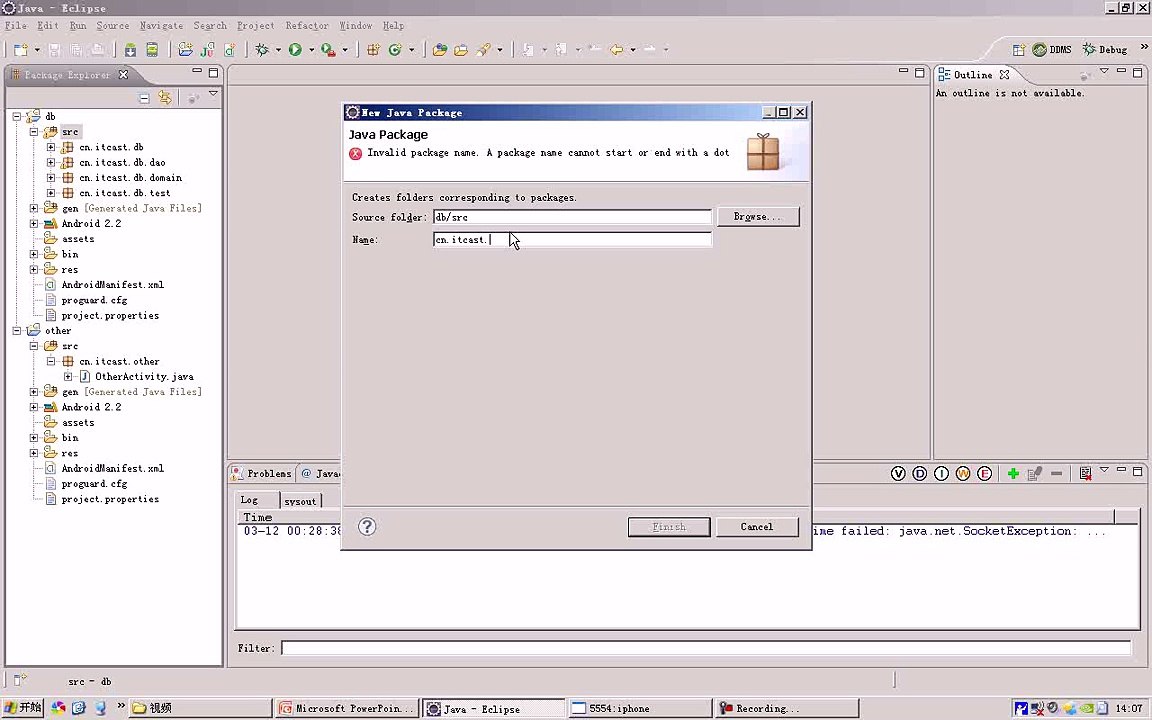Click the Search flashlight toolbar icon
The width and height of the screenshot is (1152, 720).
coord(483,50)
